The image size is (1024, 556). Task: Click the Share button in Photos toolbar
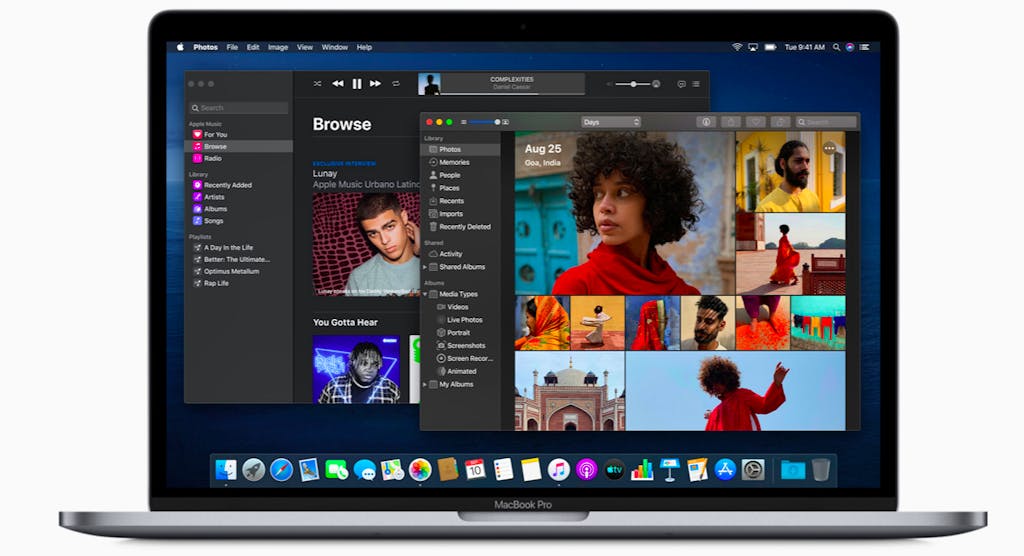coord(731,122)
